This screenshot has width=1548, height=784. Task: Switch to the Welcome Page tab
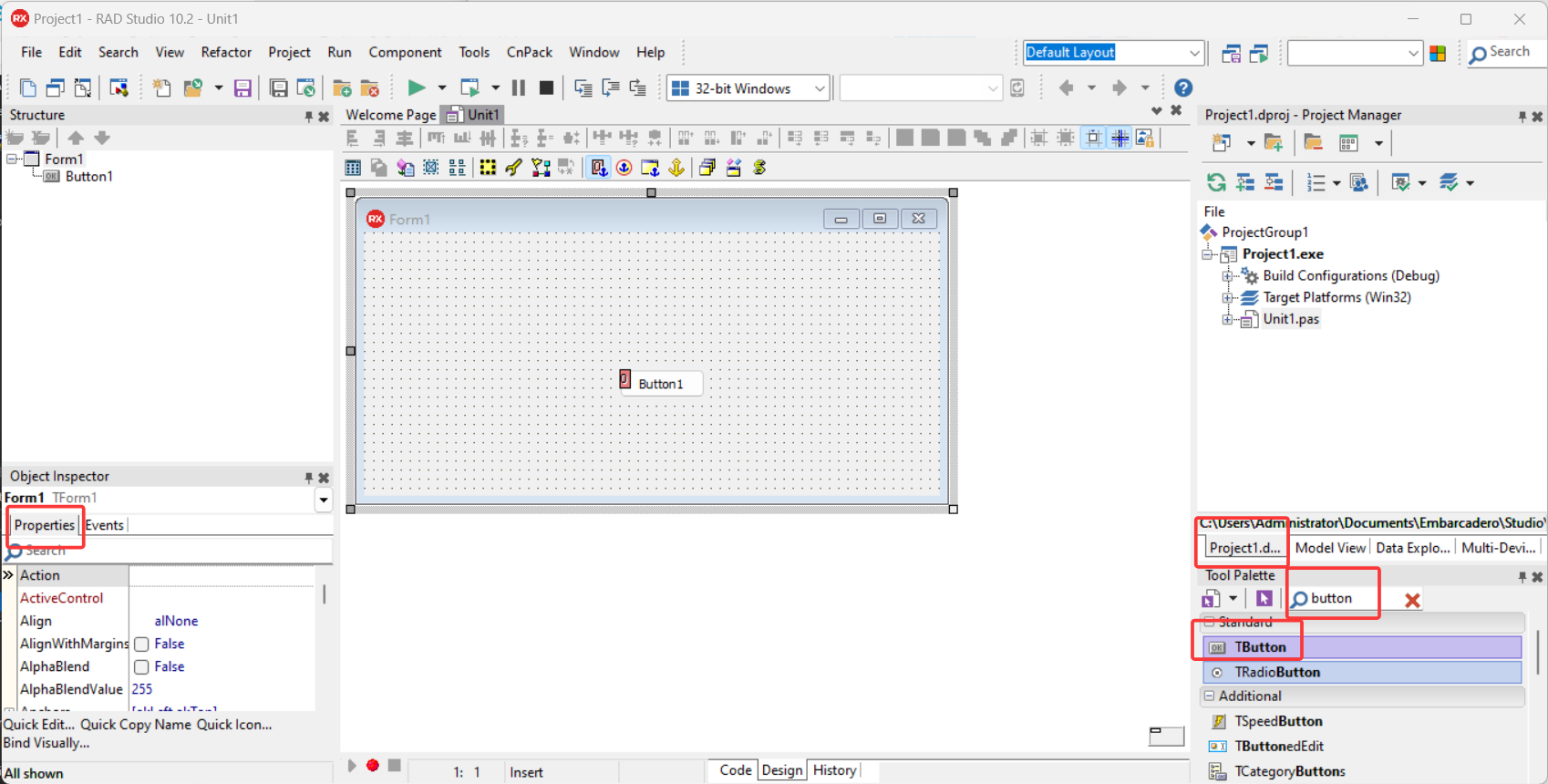pos(391,115)
